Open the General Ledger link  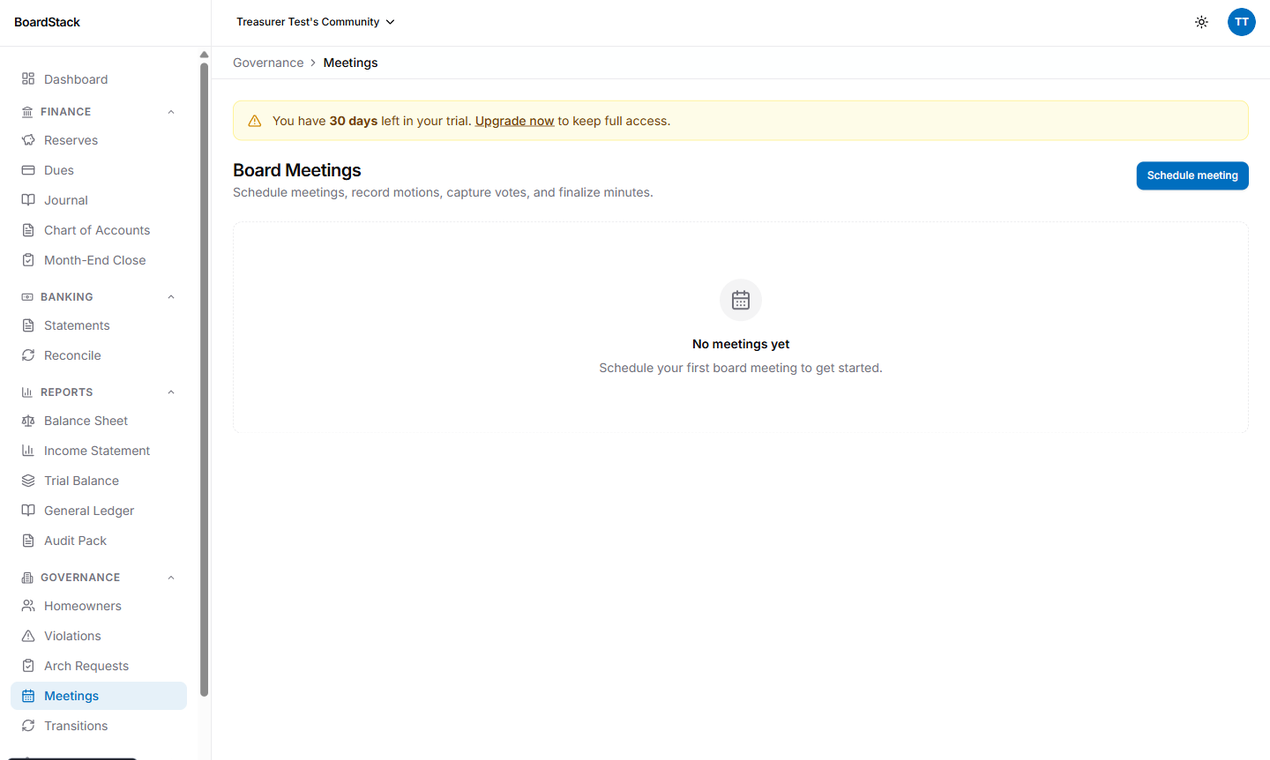[x=99, y=511]
